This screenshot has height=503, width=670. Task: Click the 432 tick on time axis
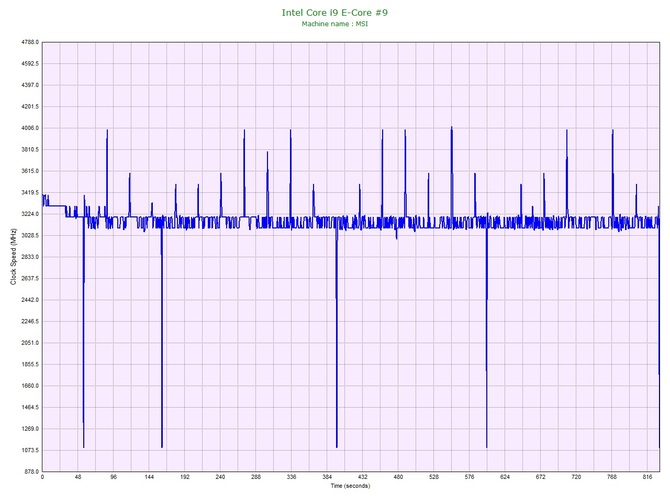362,477
